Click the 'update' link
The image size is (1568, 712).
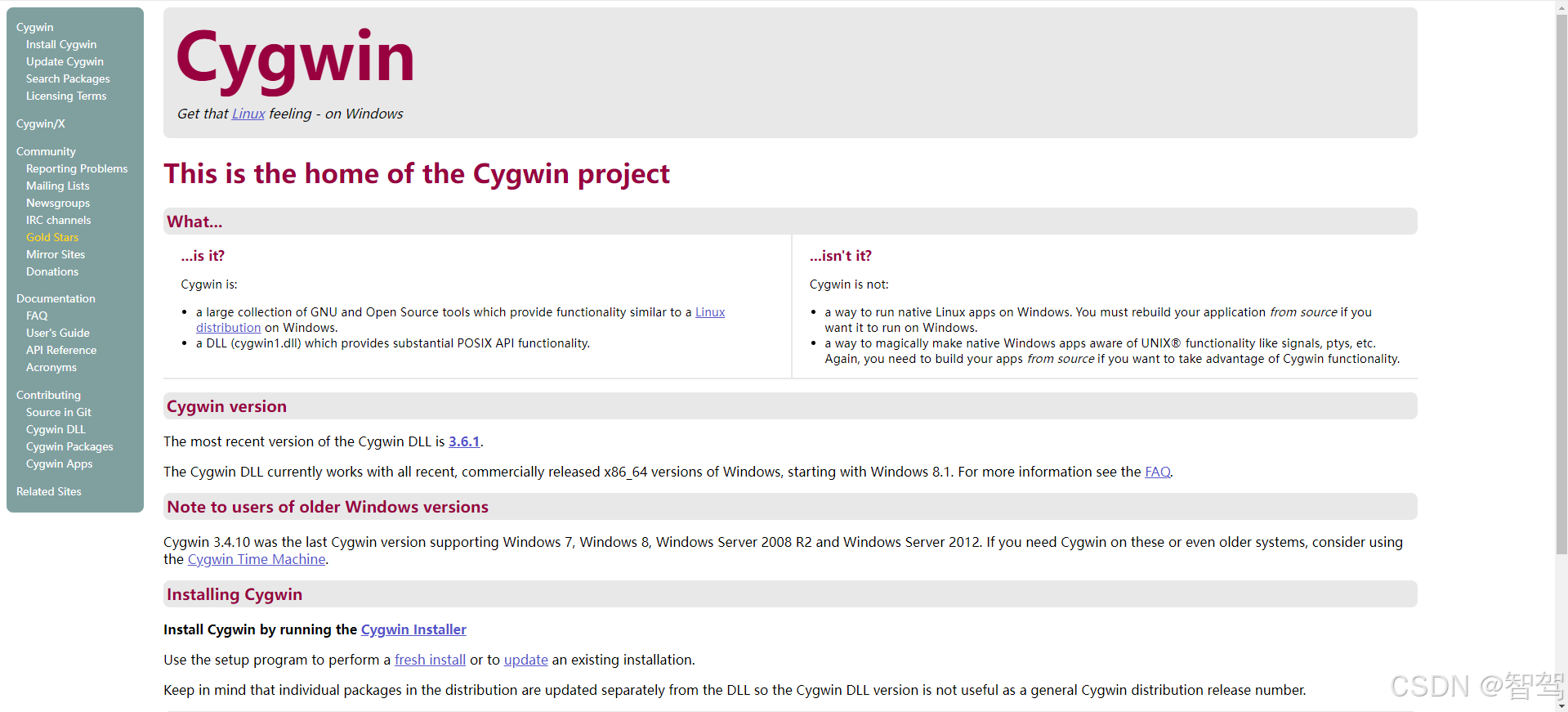pos(526,660)
